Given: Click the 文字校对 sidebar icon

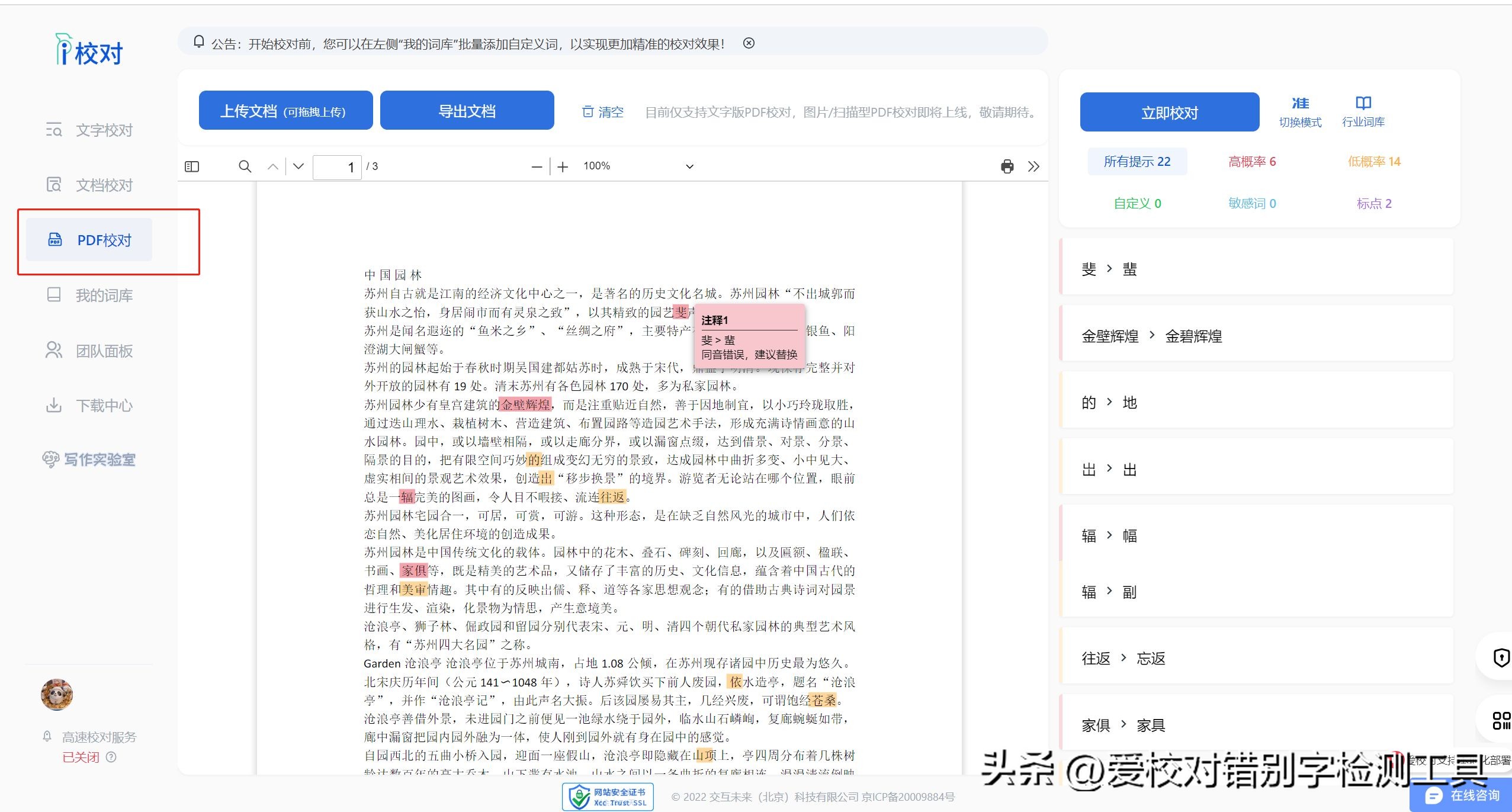Looking at the screenshot, I should pos(54,130).
